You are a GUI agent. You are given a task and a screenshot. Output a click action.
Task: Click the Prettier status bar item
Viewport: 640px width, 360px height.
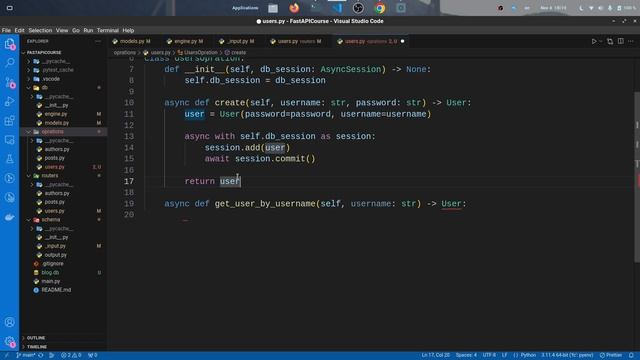[611, 355]
